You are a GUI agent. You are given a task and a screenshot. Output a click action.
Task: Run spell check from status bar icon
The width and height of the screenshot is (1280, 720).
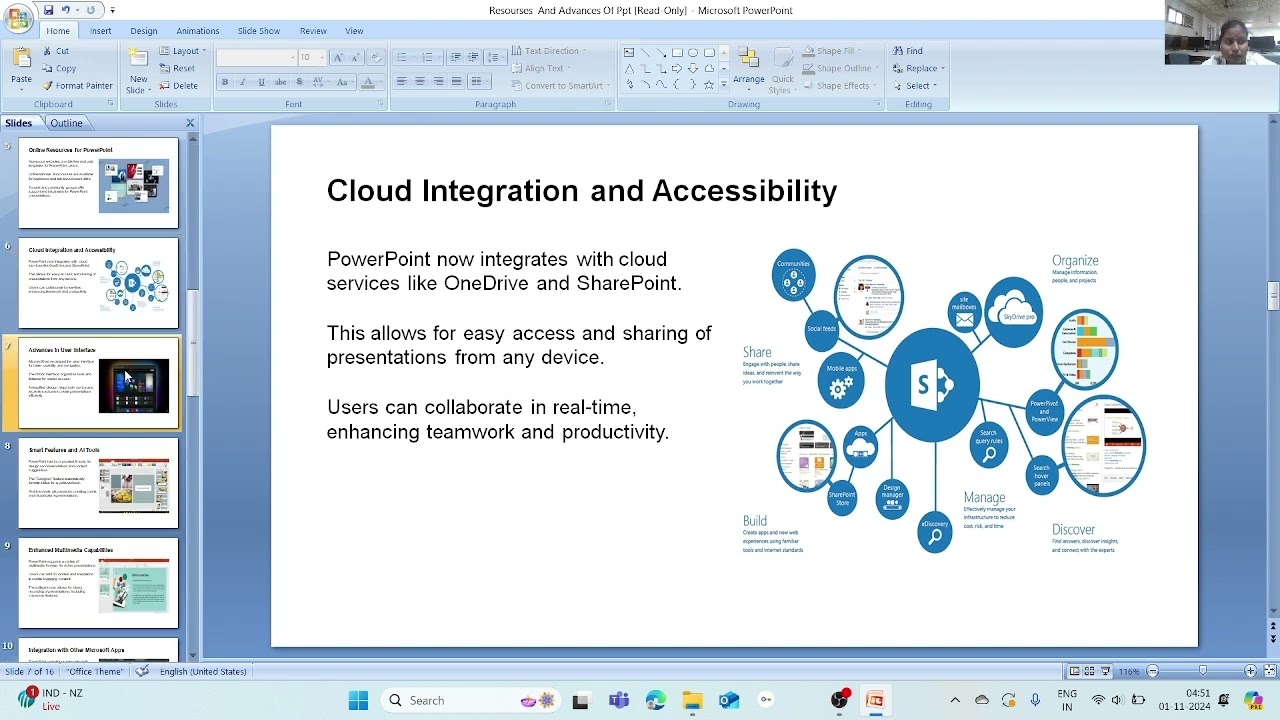click(142, 671)
